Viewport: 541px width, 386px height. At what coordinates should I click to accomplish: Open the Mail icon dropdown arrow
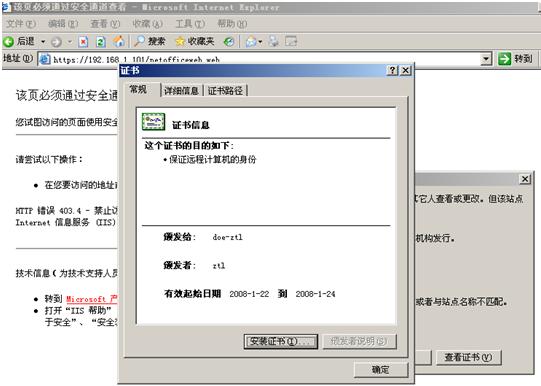260,42
